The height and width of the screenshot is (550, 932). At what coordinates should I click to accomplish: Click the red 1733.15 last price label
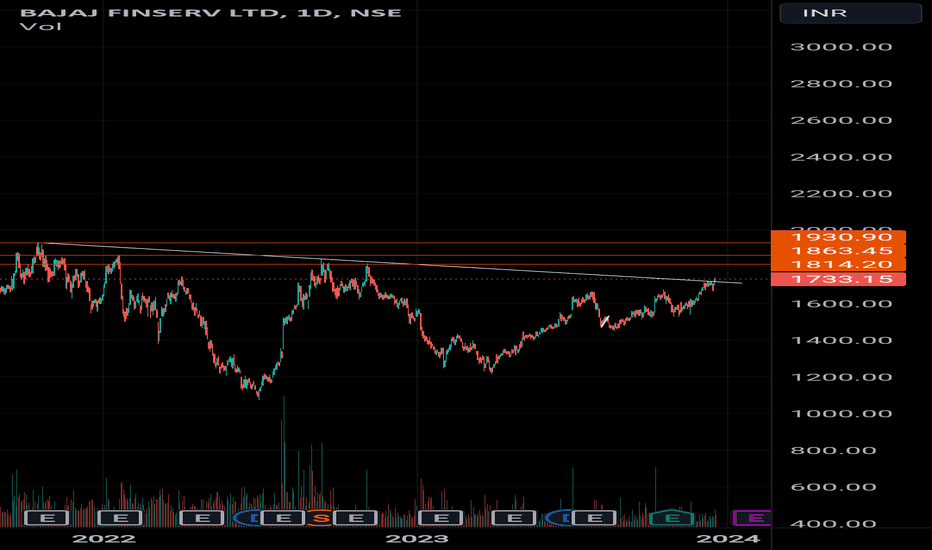pyautogui.click(x=839, y=279)
